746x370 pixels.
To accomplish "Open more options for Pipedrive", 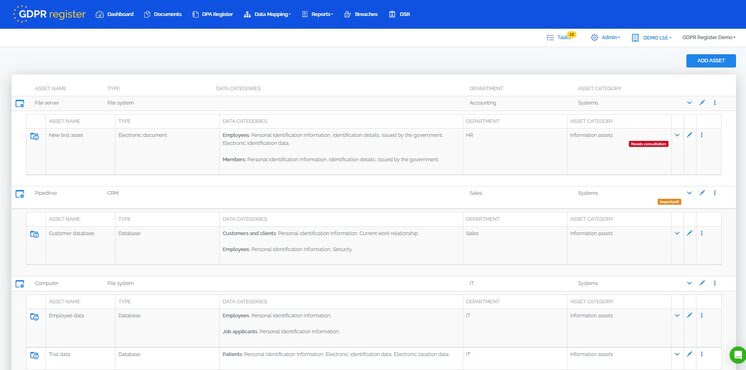I will tap(715, 193).
